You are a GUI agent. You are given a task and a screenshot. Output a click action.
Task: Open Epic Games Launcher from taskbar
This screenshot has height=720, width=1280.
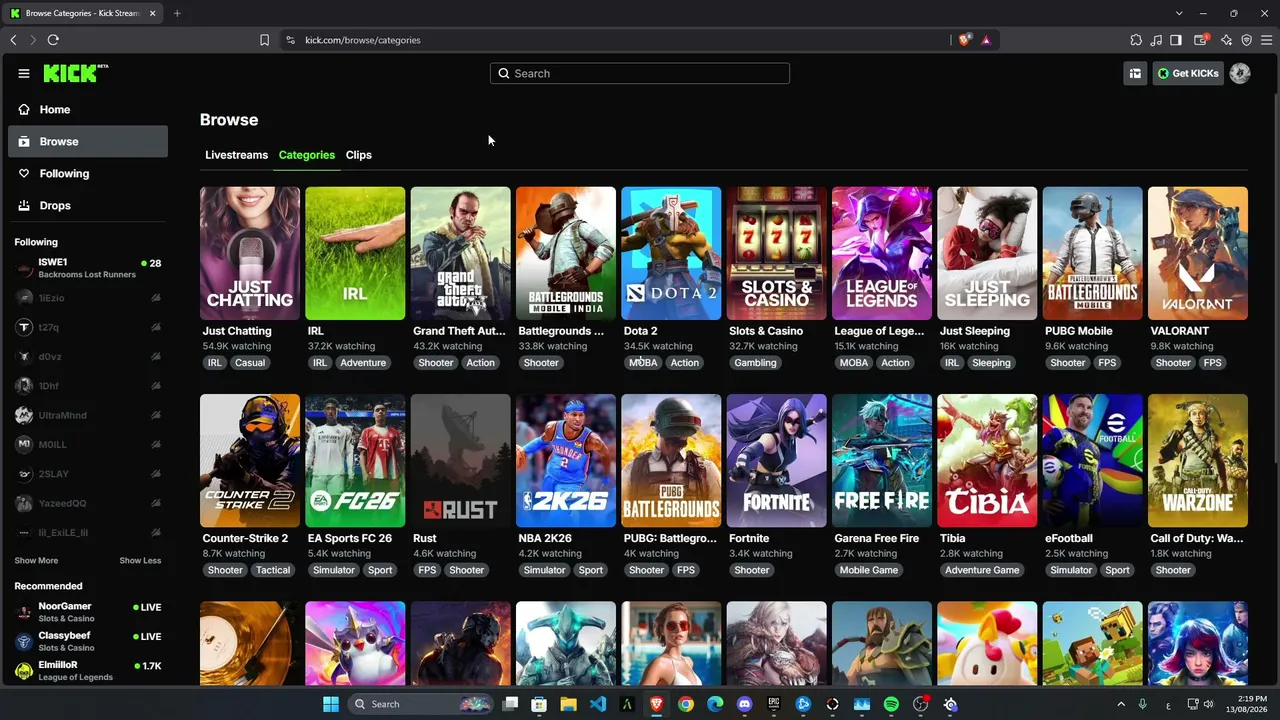tap(774, 704)
